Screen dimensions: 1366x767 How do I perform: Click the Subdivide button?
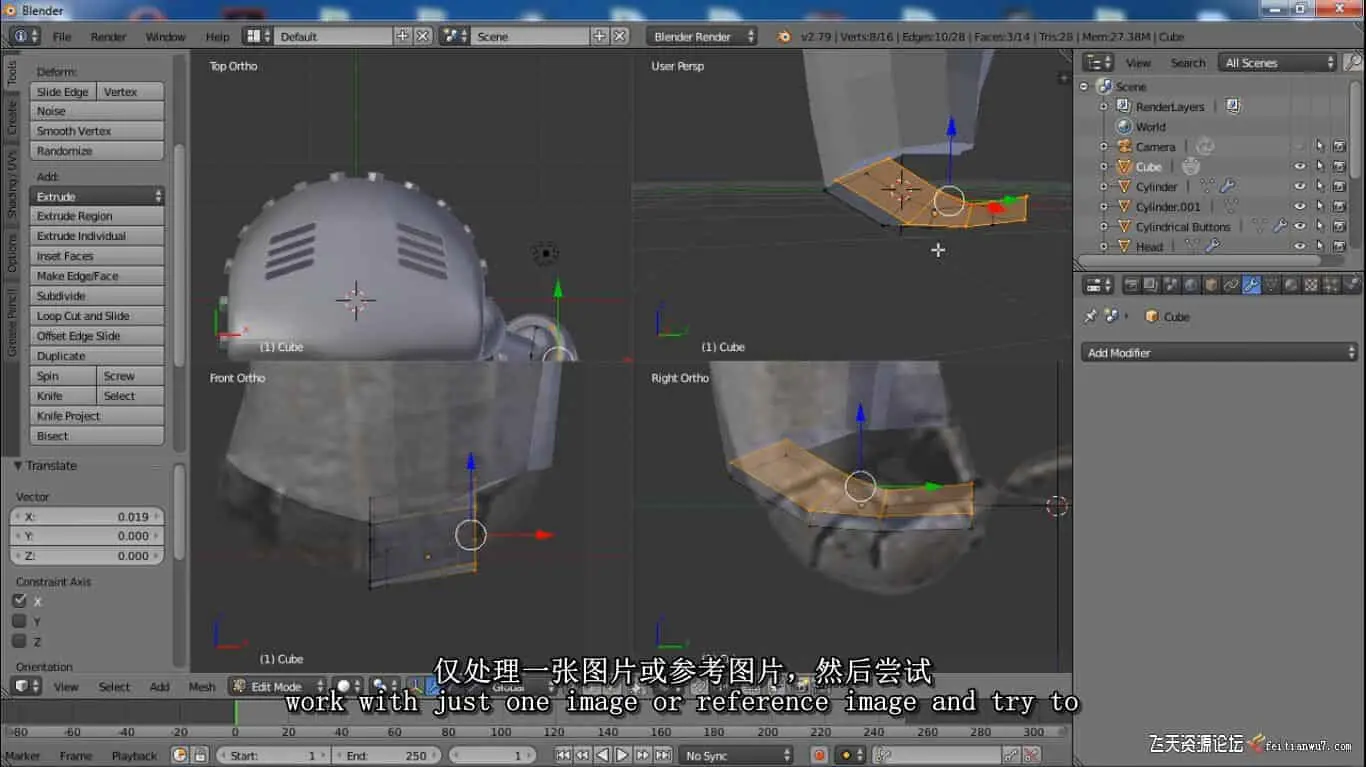click(96, 296)
